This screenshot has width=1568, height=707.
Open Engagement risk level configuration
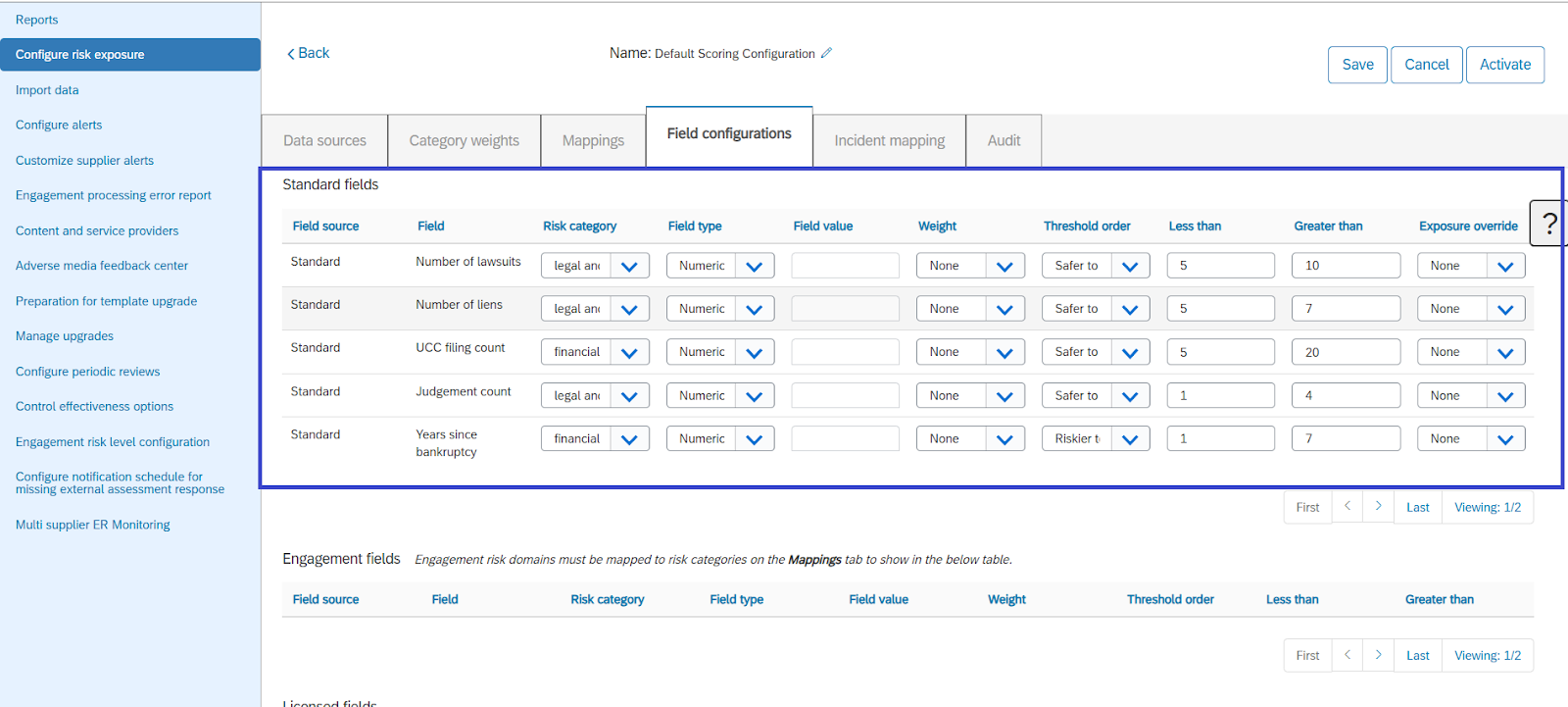click(113, 442)
